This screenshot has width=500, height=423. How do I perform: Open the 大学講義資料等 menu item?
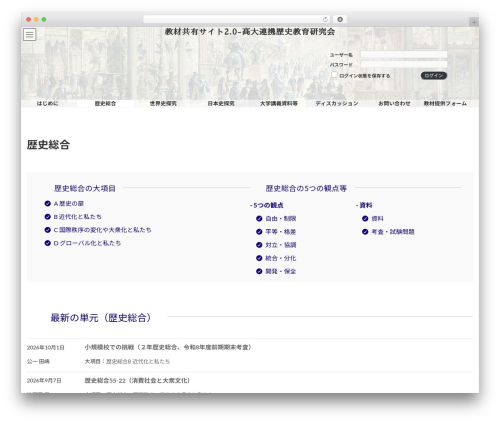click(279, 104)
